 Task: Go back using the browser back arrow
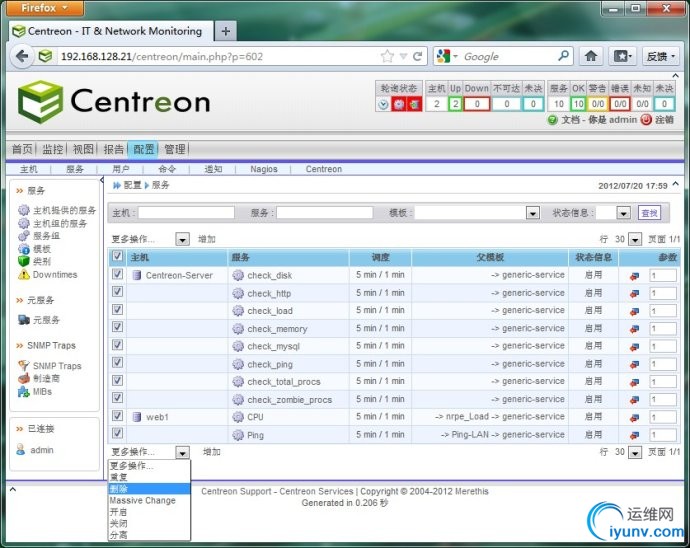click(22, 56)
